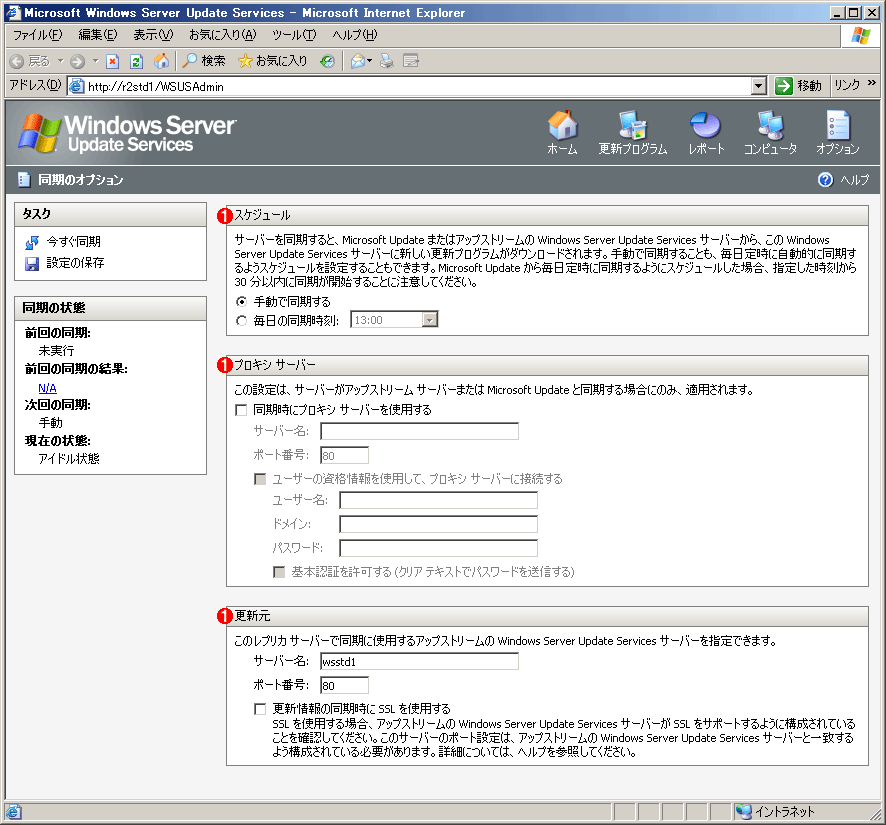
Task: Click 今すぐ同期 sync now icon
Action: (x=32, y=242)
